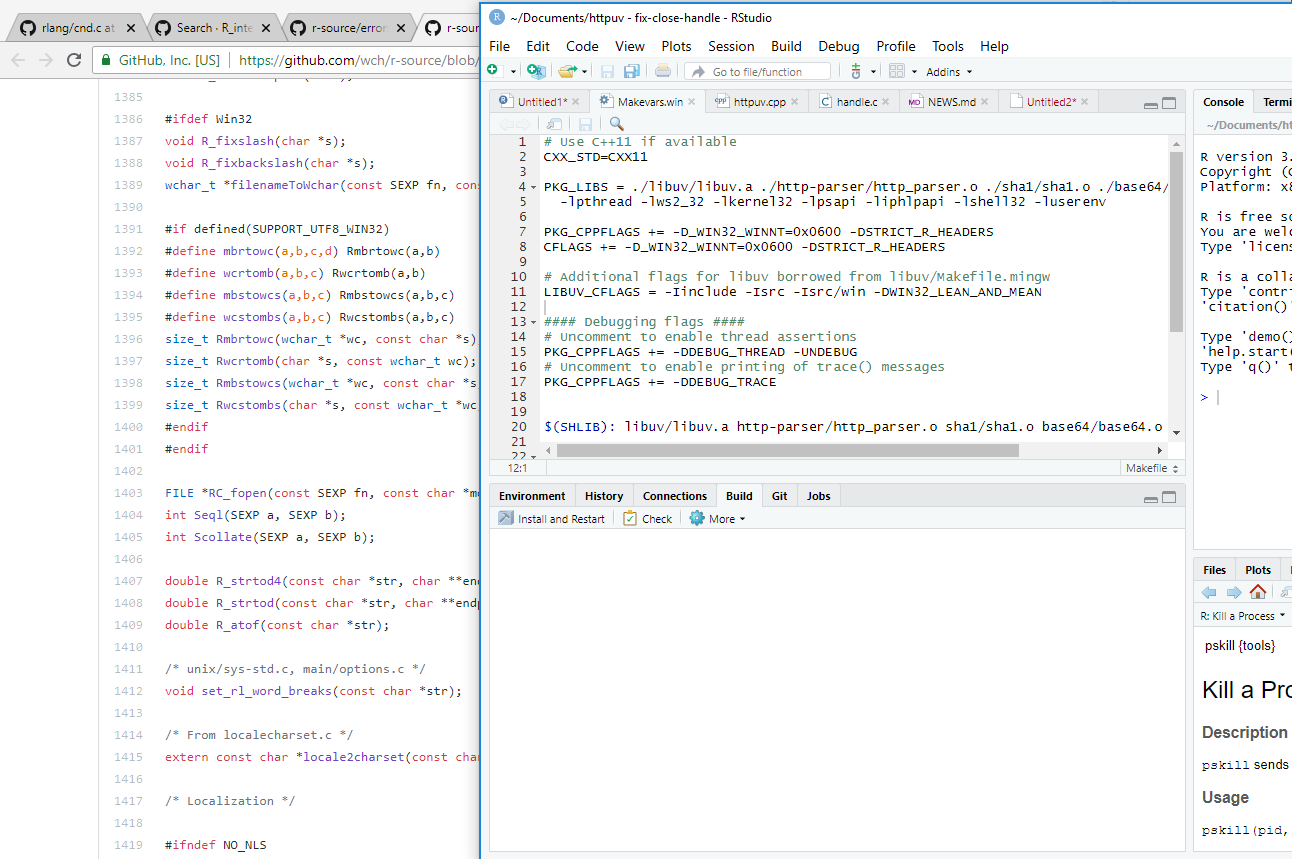Click the Go to file/function search box

click(757, 71)
